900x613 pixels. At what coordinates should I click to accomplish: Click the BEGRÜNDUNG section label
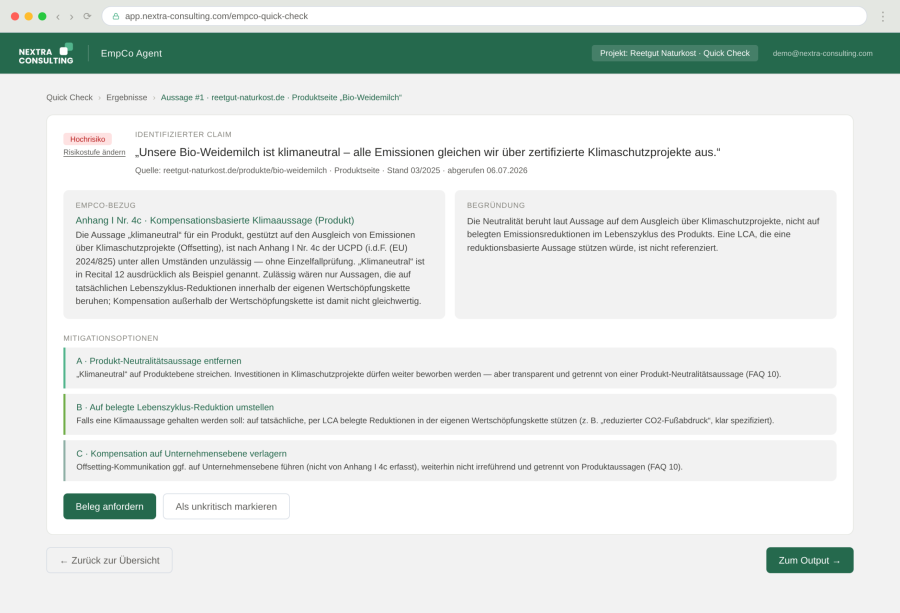(496, 205)
